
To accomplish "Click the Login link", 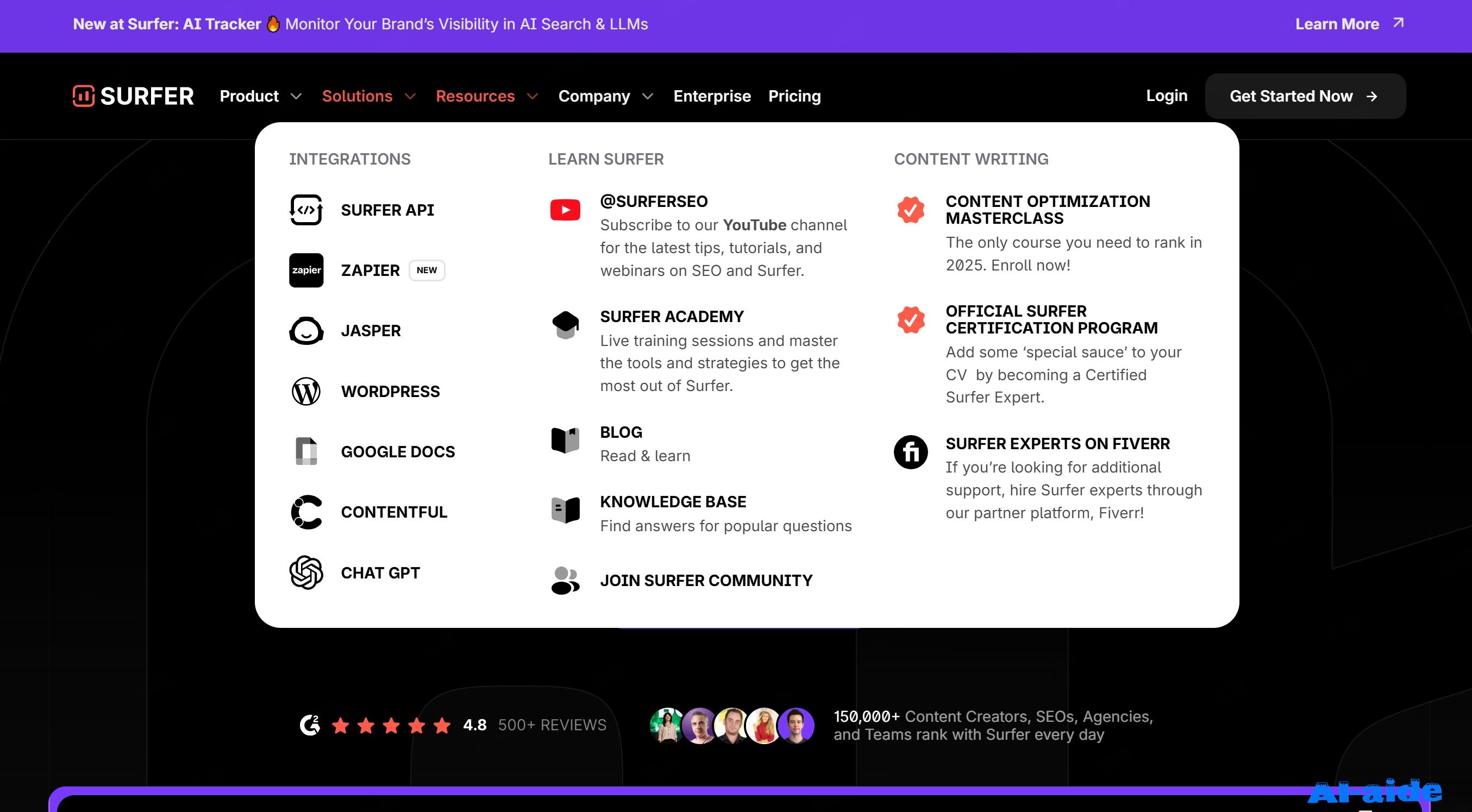I will 1166,96.
